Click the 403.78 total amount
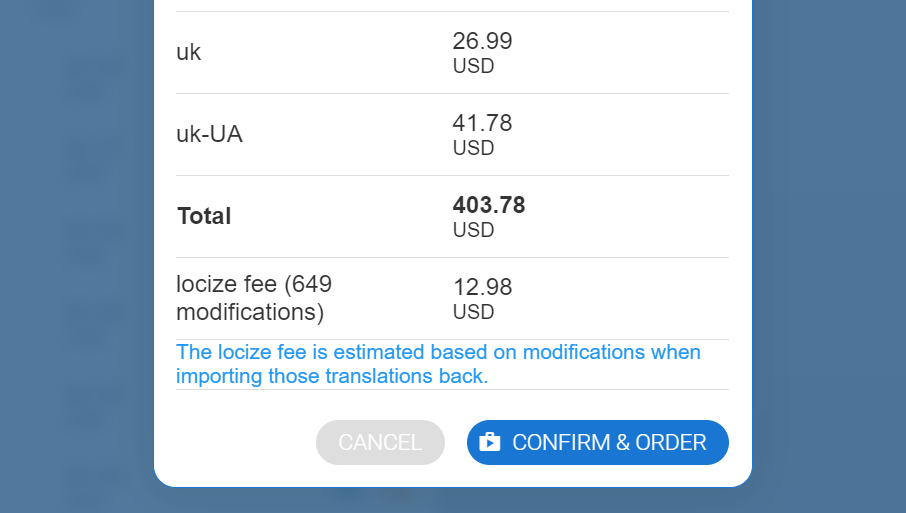The width and height of the screenshot is (906, 513). (x=489, y=205)
